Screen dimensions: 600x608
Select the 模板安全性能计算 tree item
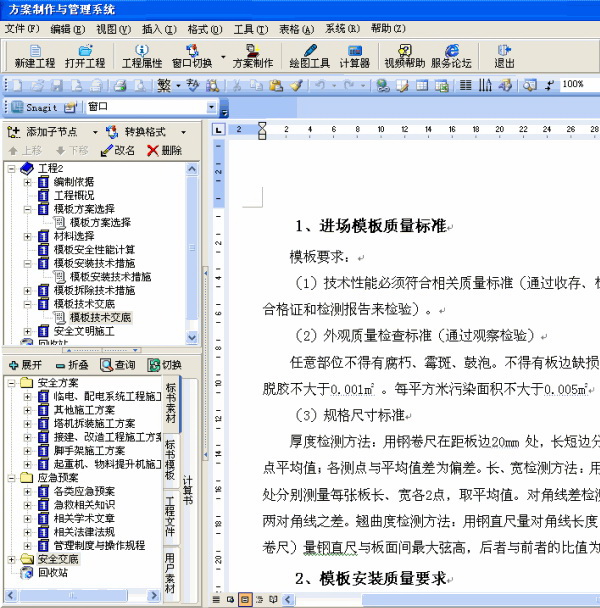coord(94,250)
